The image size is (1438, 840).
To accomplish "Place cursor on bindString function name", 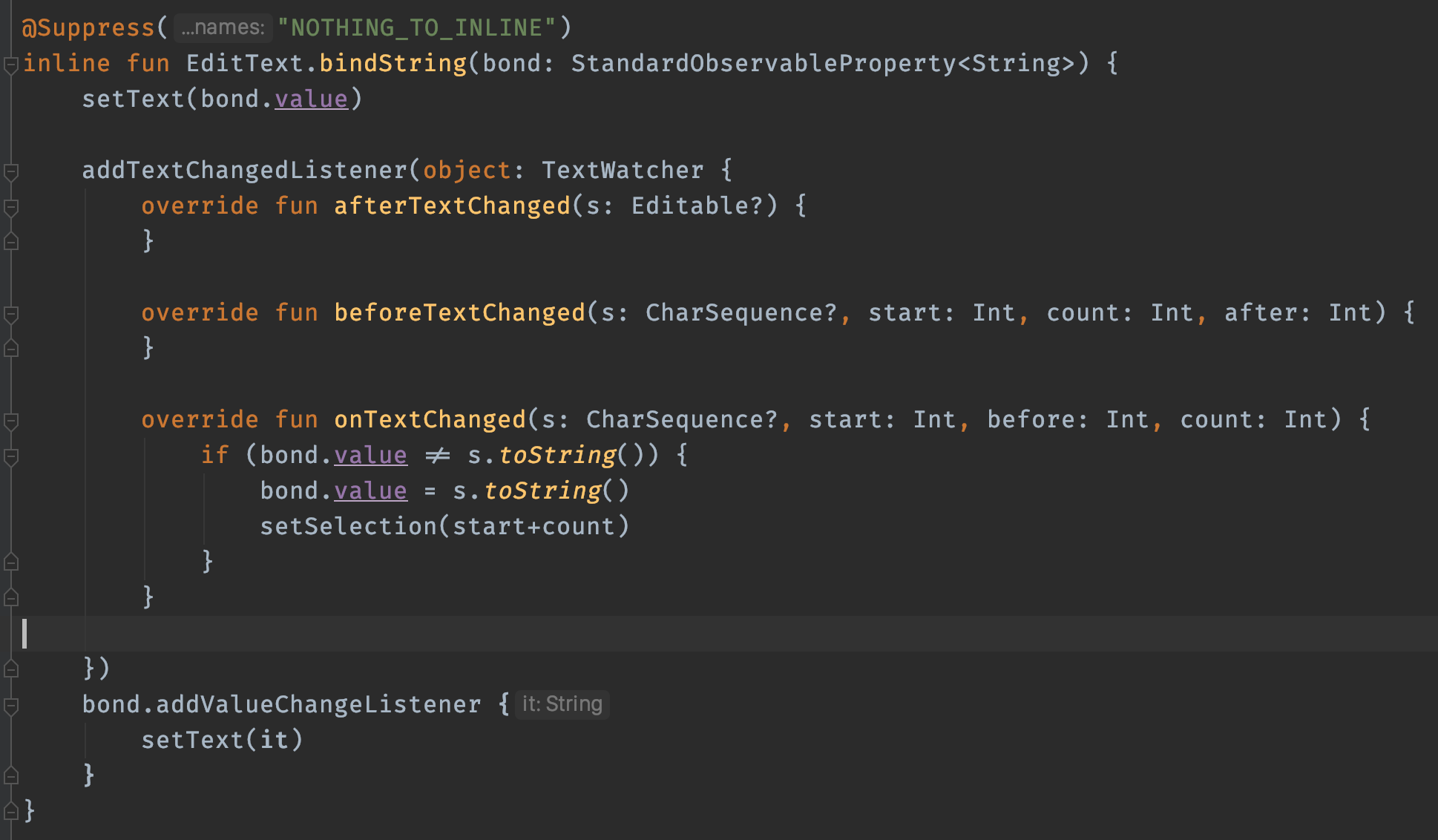I will (x=393, y=63).
